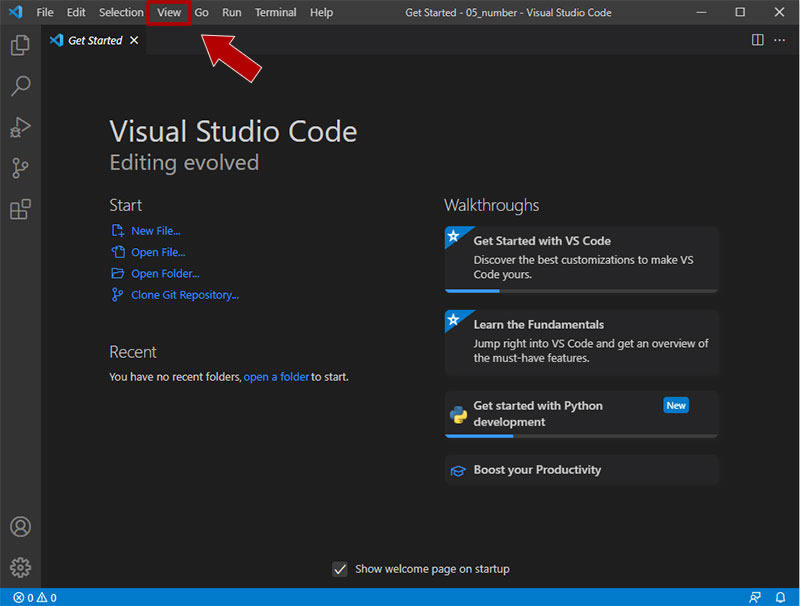Open the Edit menu
The image size is (800, 606).
click(76, 12)
